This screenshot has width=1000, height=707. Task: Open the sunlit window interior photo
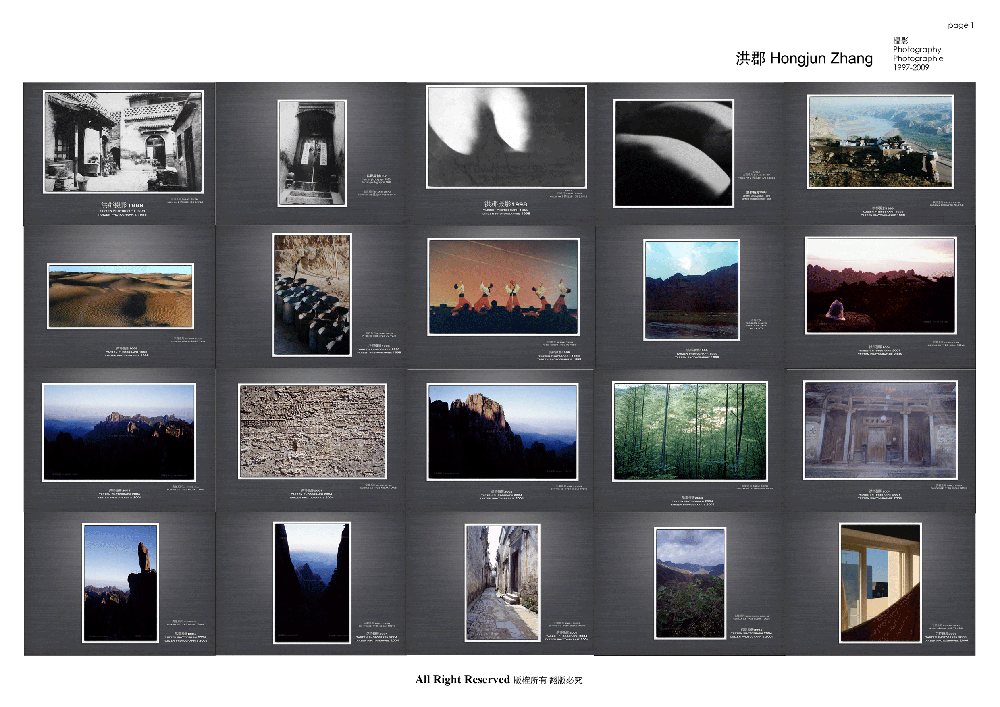(x=880, y=582)
